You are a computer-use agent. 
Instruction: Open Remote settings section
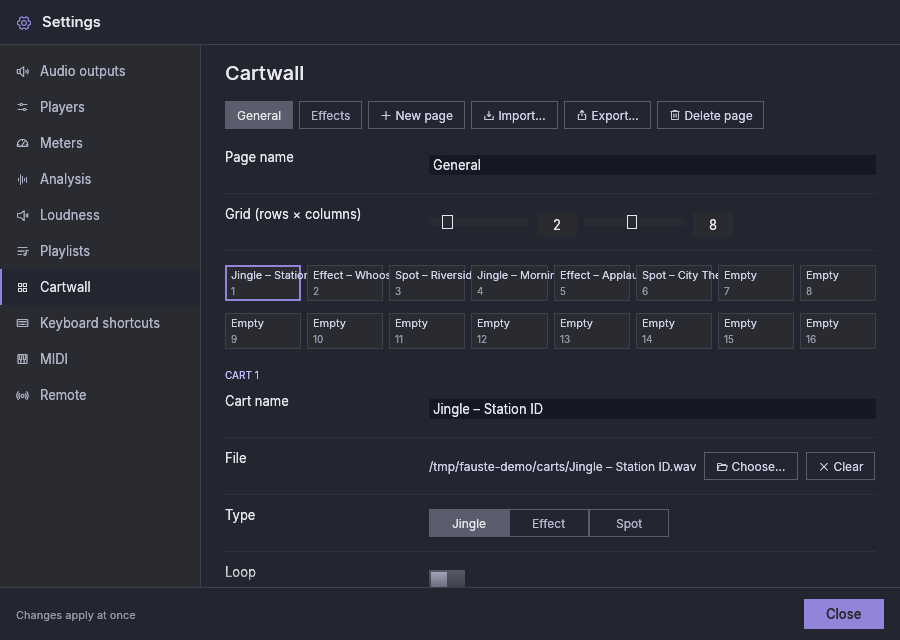point(100,395)
